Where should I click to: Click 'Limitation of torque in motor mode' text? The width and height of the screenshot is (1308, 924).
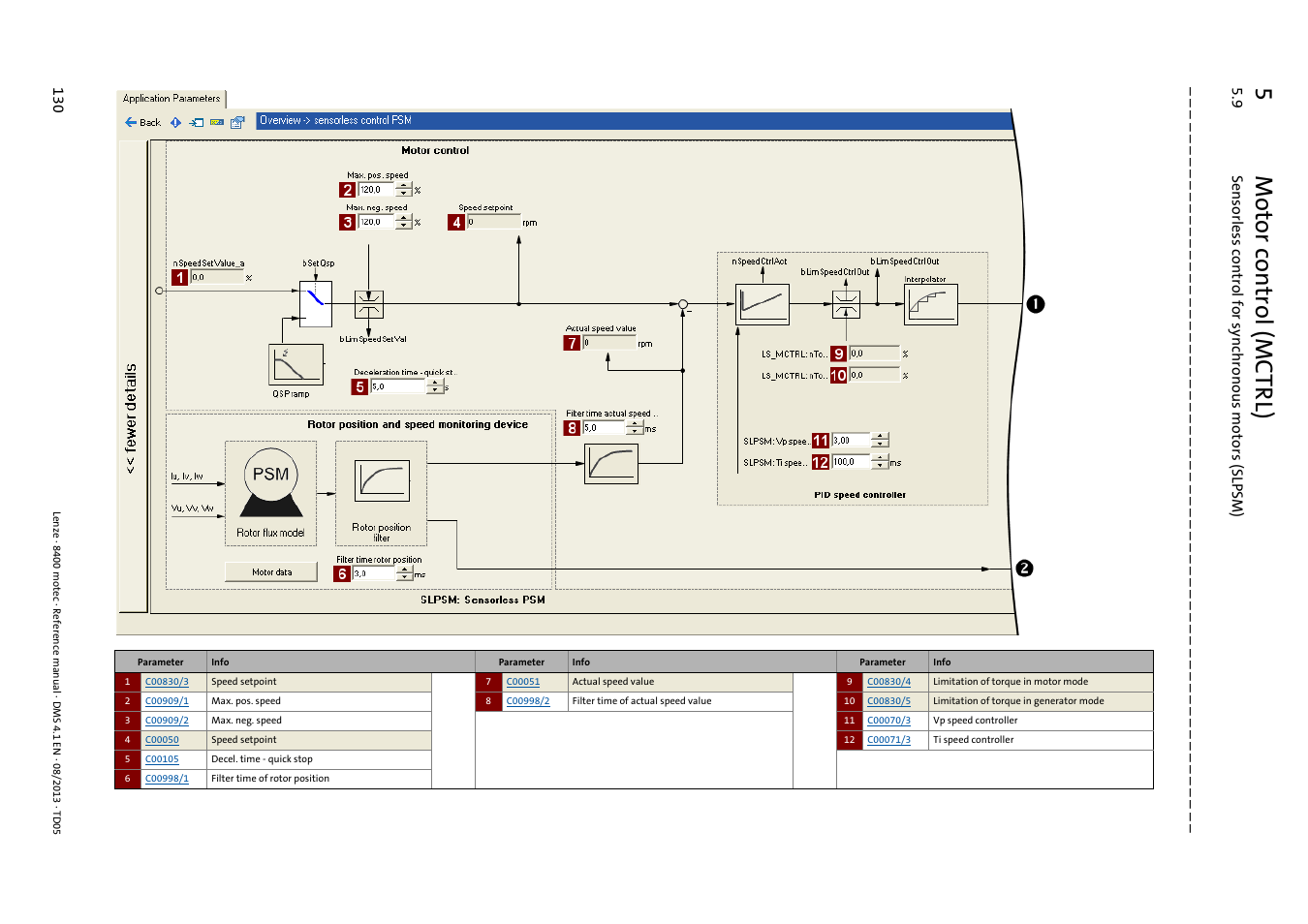[x=1011, y=682]
